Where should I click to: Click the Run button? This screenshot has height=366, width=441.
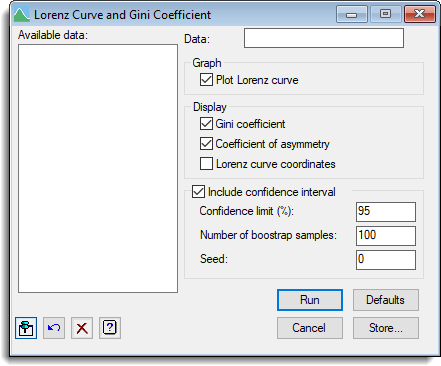tap(310, 300)
